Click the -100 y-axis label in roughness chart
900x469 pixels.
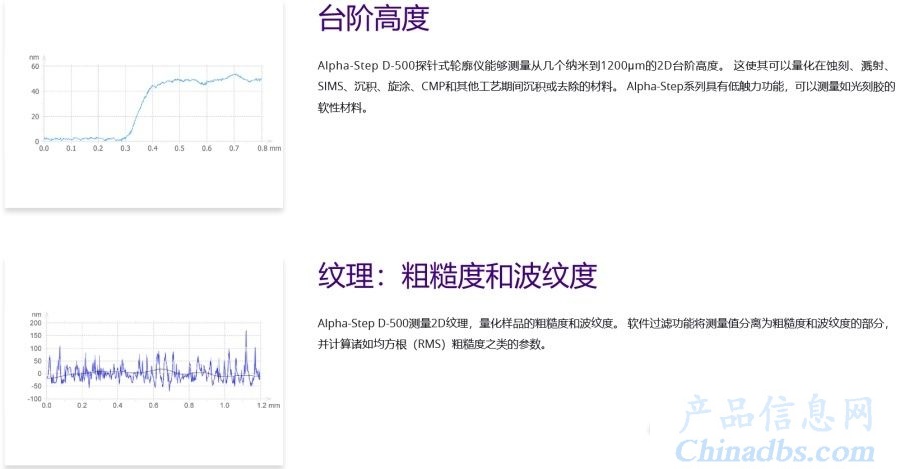coord(34,398)
